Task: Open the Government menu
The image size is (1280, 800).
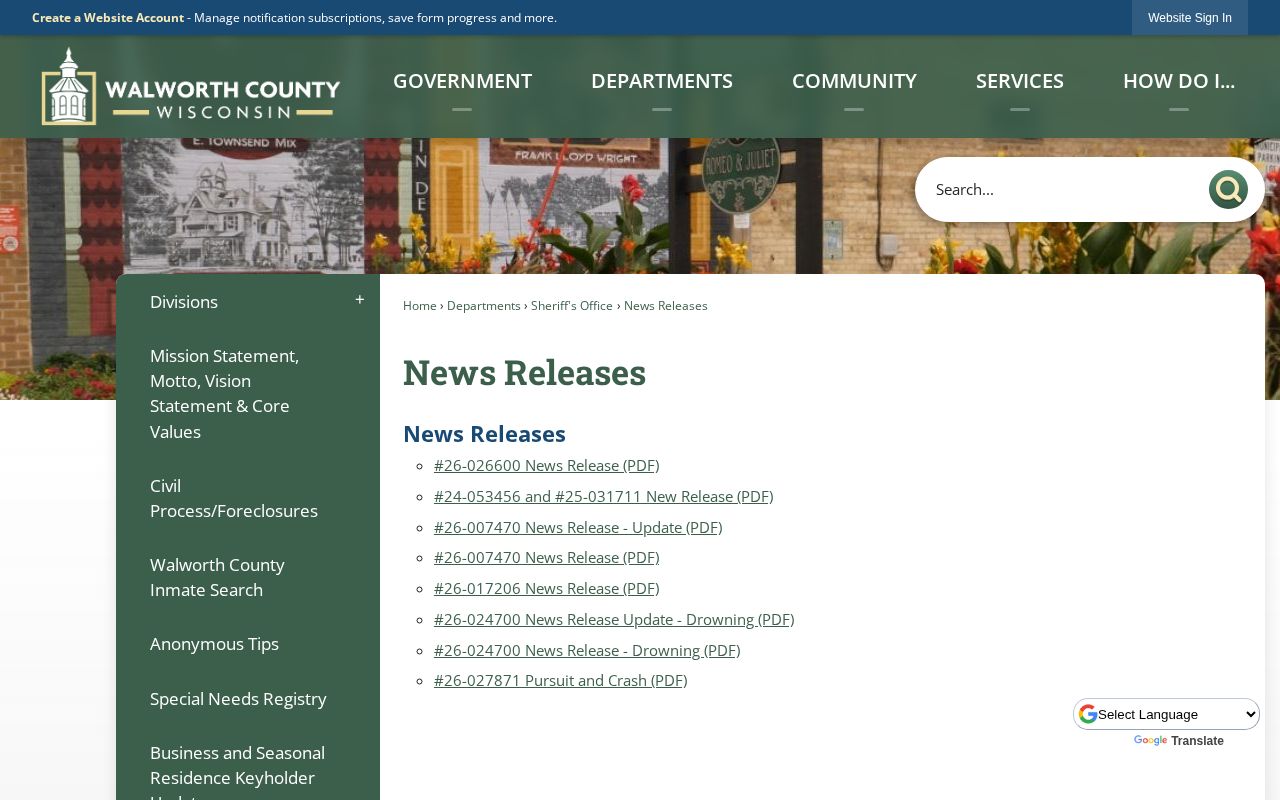Action: click(462, 81)
